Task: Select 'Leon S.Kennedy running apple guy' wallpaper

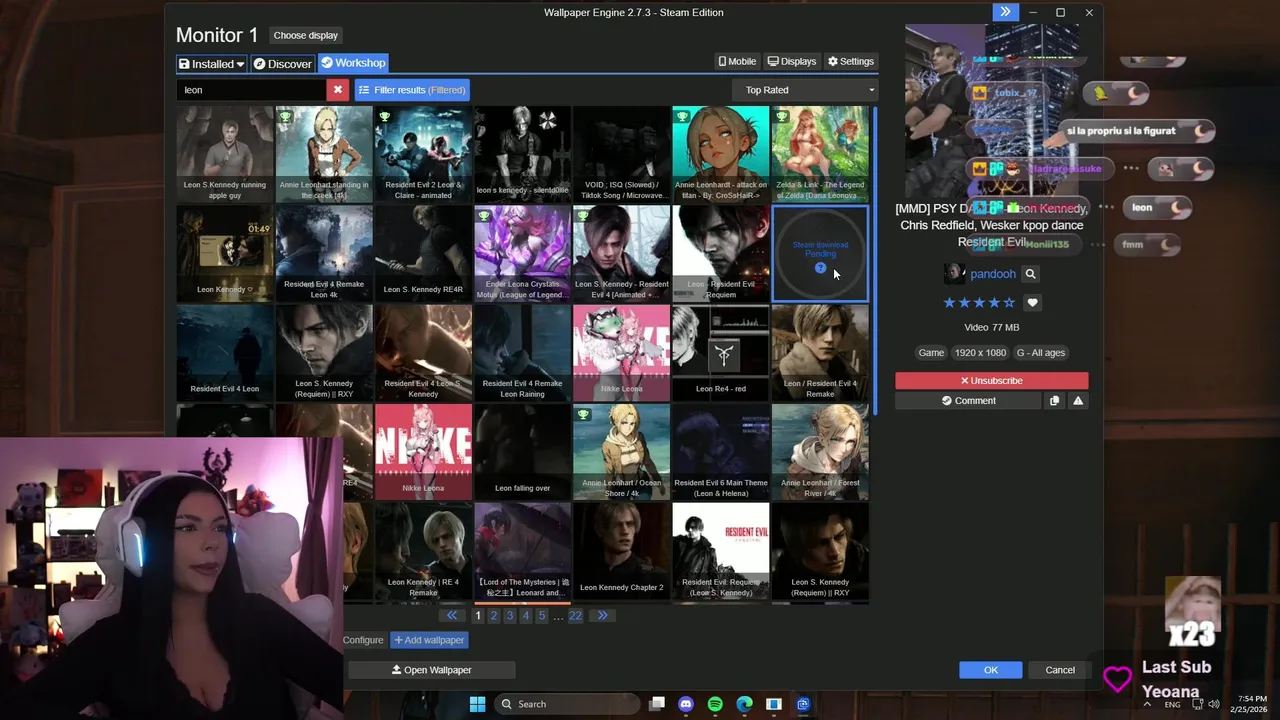Action: pos(225,154)
